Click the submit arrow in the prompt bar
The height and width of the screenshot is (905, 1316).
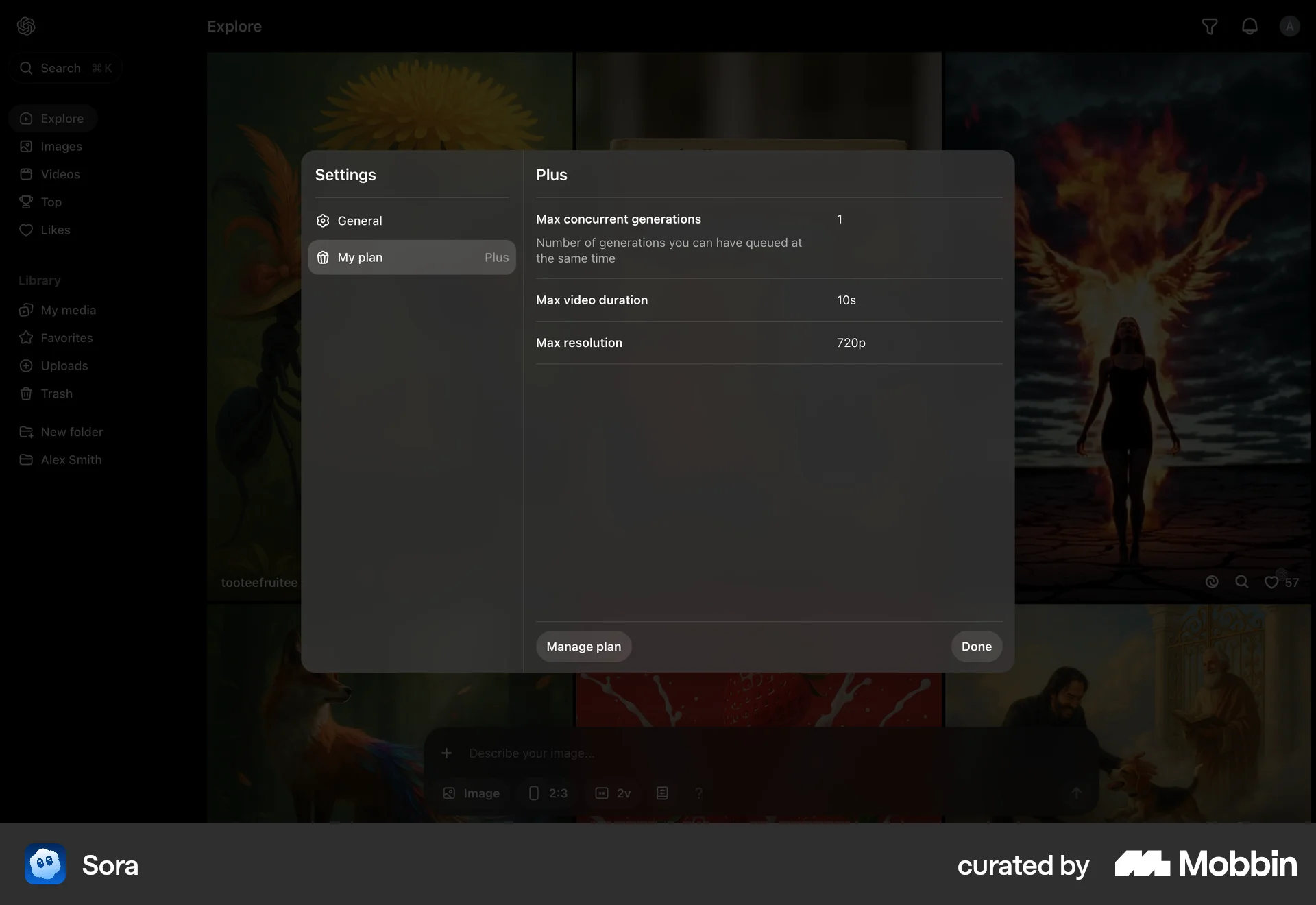1075,793
